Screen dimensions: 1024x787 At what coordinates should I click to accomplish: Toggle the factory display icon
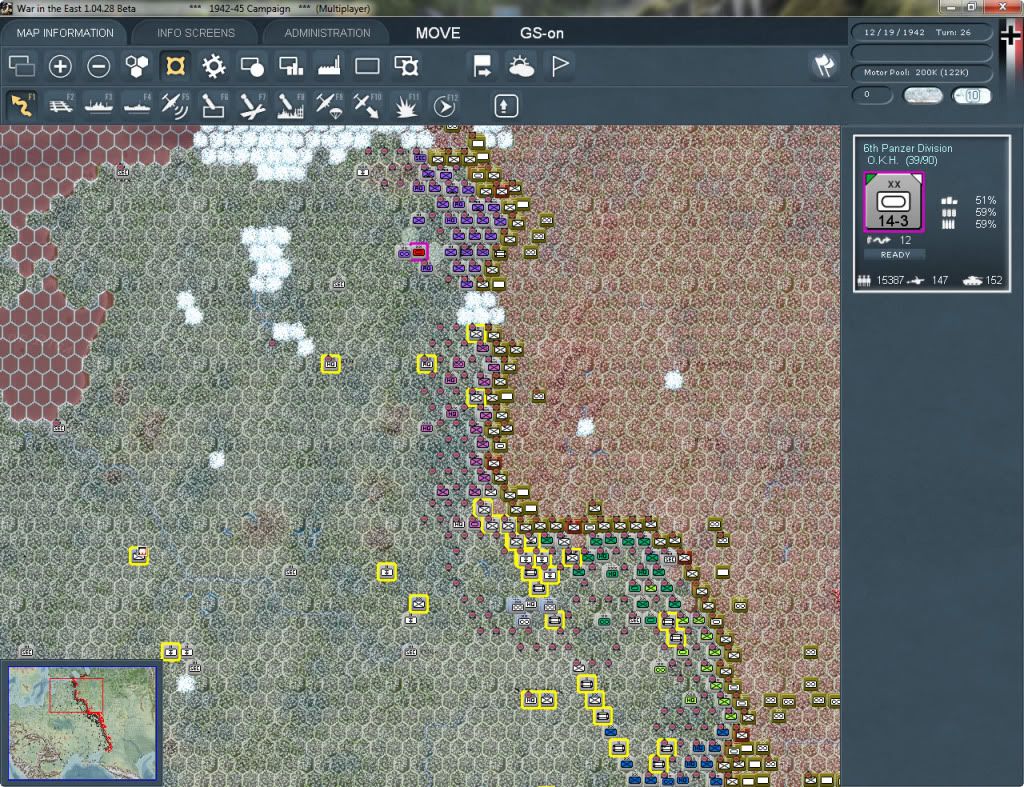tap(329, 66)
